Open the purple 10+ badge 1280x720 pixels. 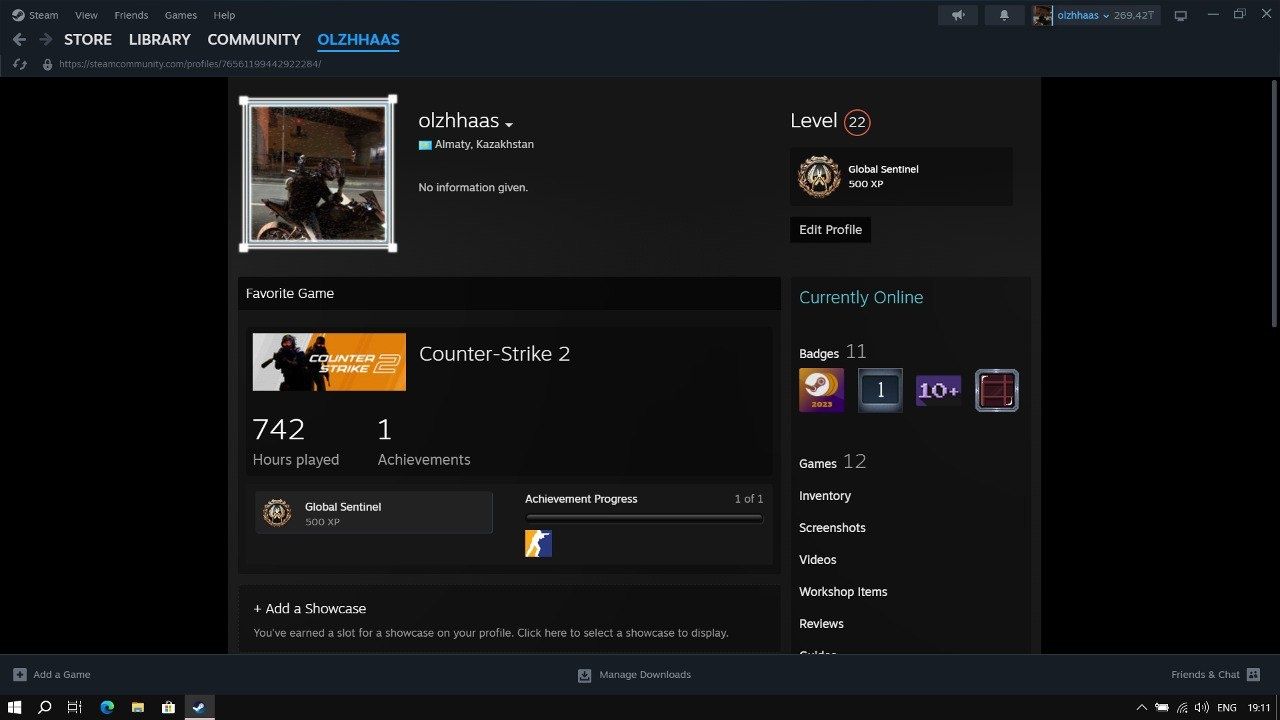pos(938,390)
